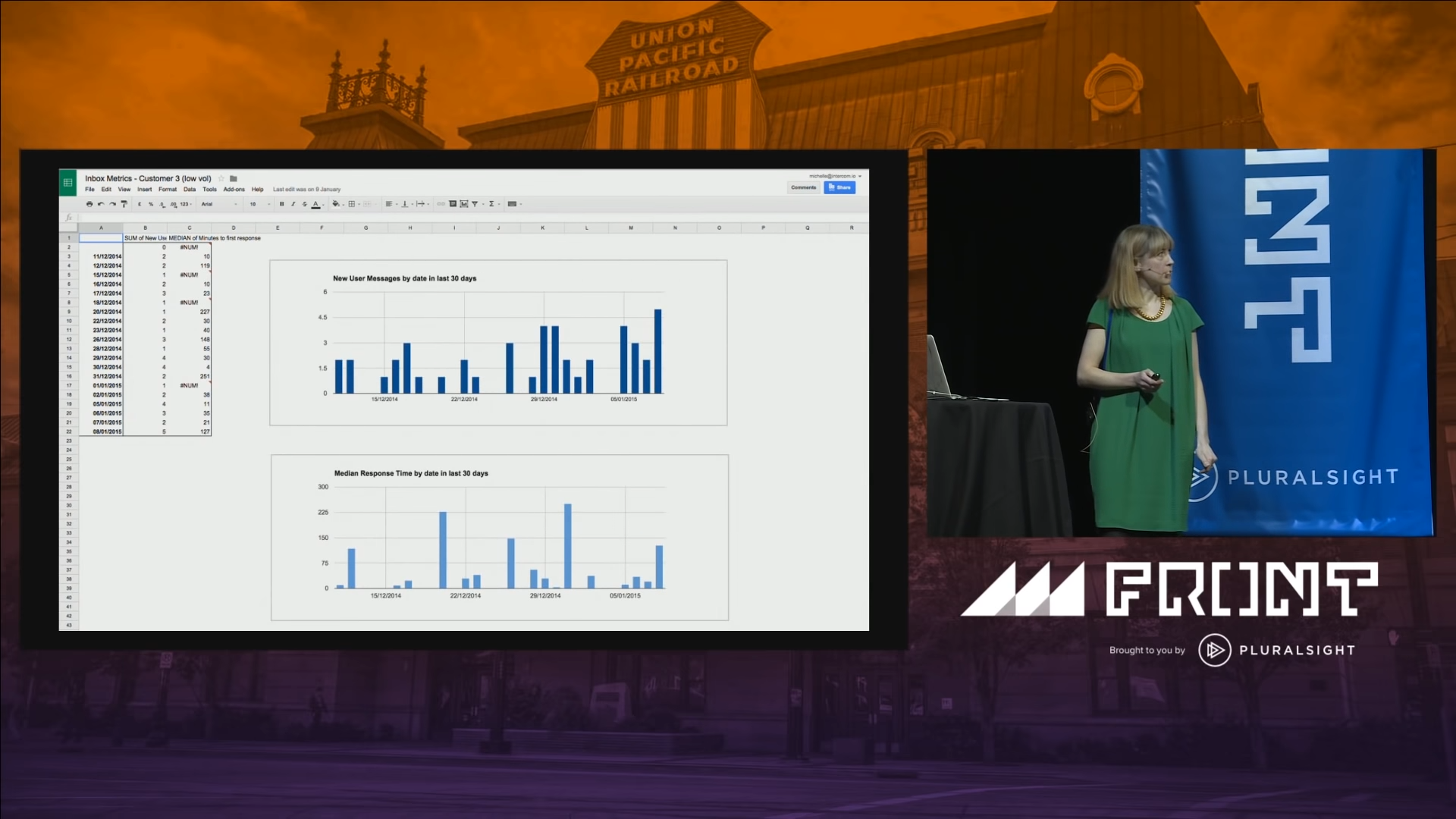Screen dimensions: 1456x819
Task: Open the borders options
Action: click(x=353, y=204)
